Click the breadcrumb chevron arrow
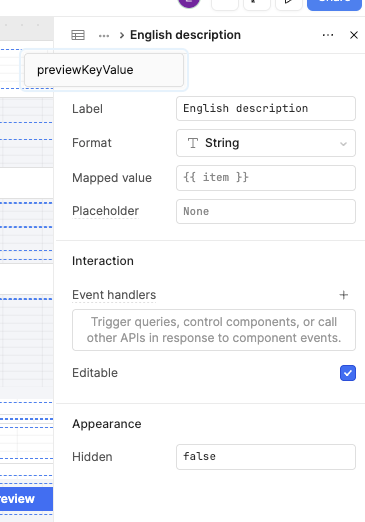The width and height of the screenshot is (365, 522). point(122,35)
